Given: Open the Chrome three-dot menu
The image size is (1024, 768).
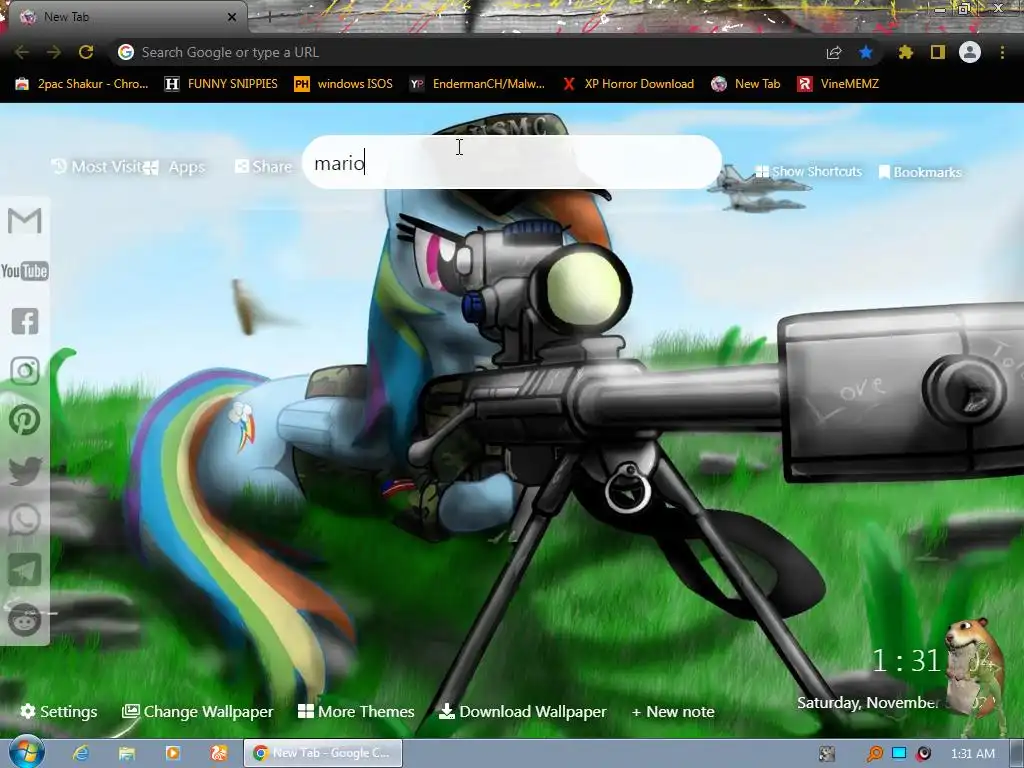Looking at the screenshot, I should pyautogui.click(x=1002, y=52).
